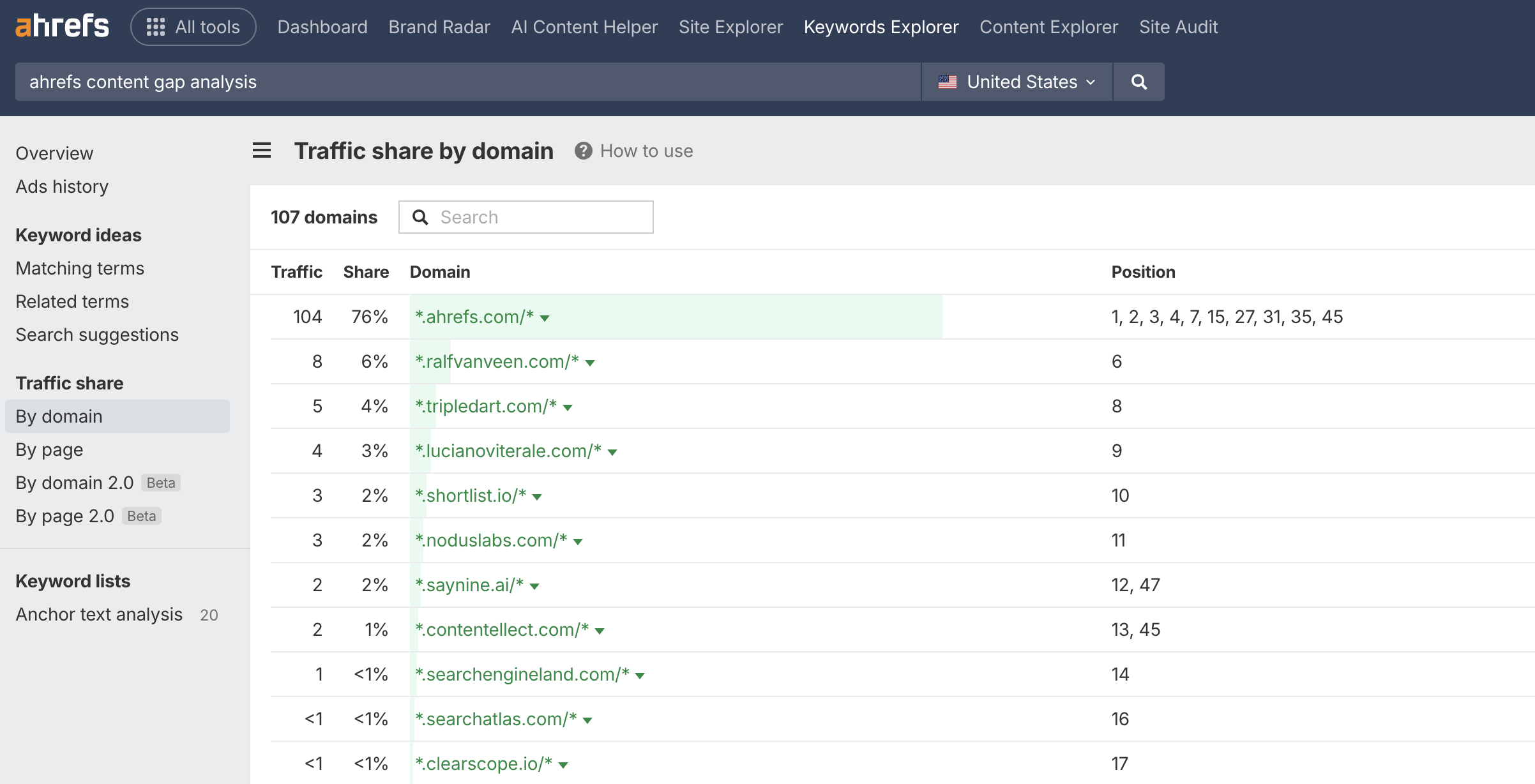Click the How to use link text

point(646,151)
